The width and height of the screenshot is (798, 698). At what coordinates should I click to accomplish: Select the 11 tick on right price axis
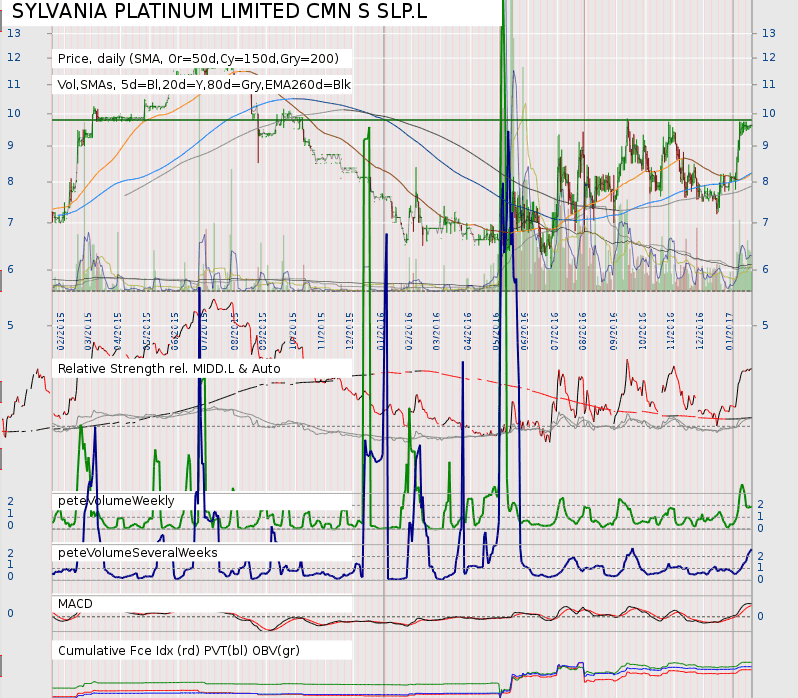click(x=768, y=84)
